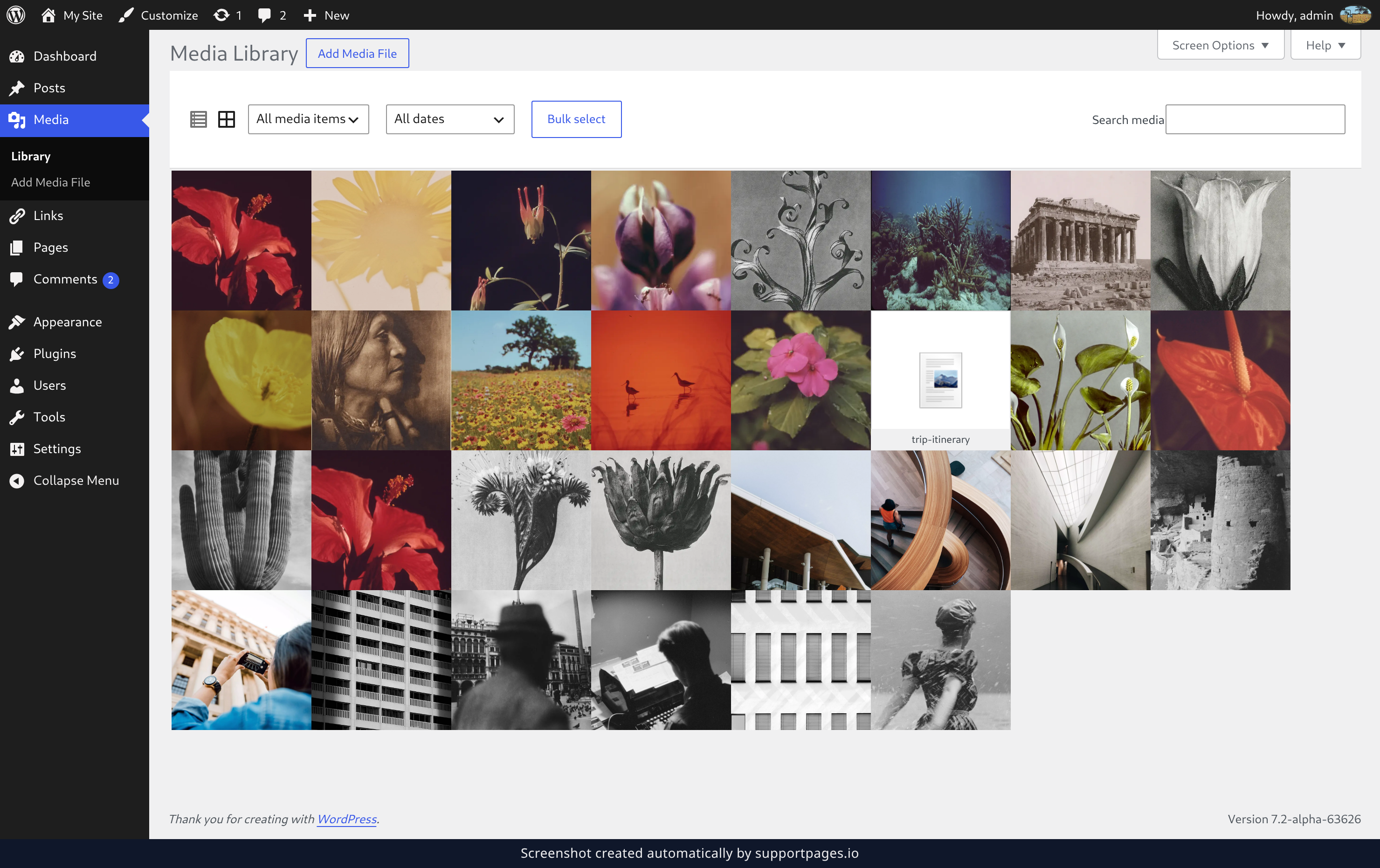Image resolution: width=1380 pixels, height=868 pixels.
Task: Open Add Media File submenu link
Action: coord(50,182)
